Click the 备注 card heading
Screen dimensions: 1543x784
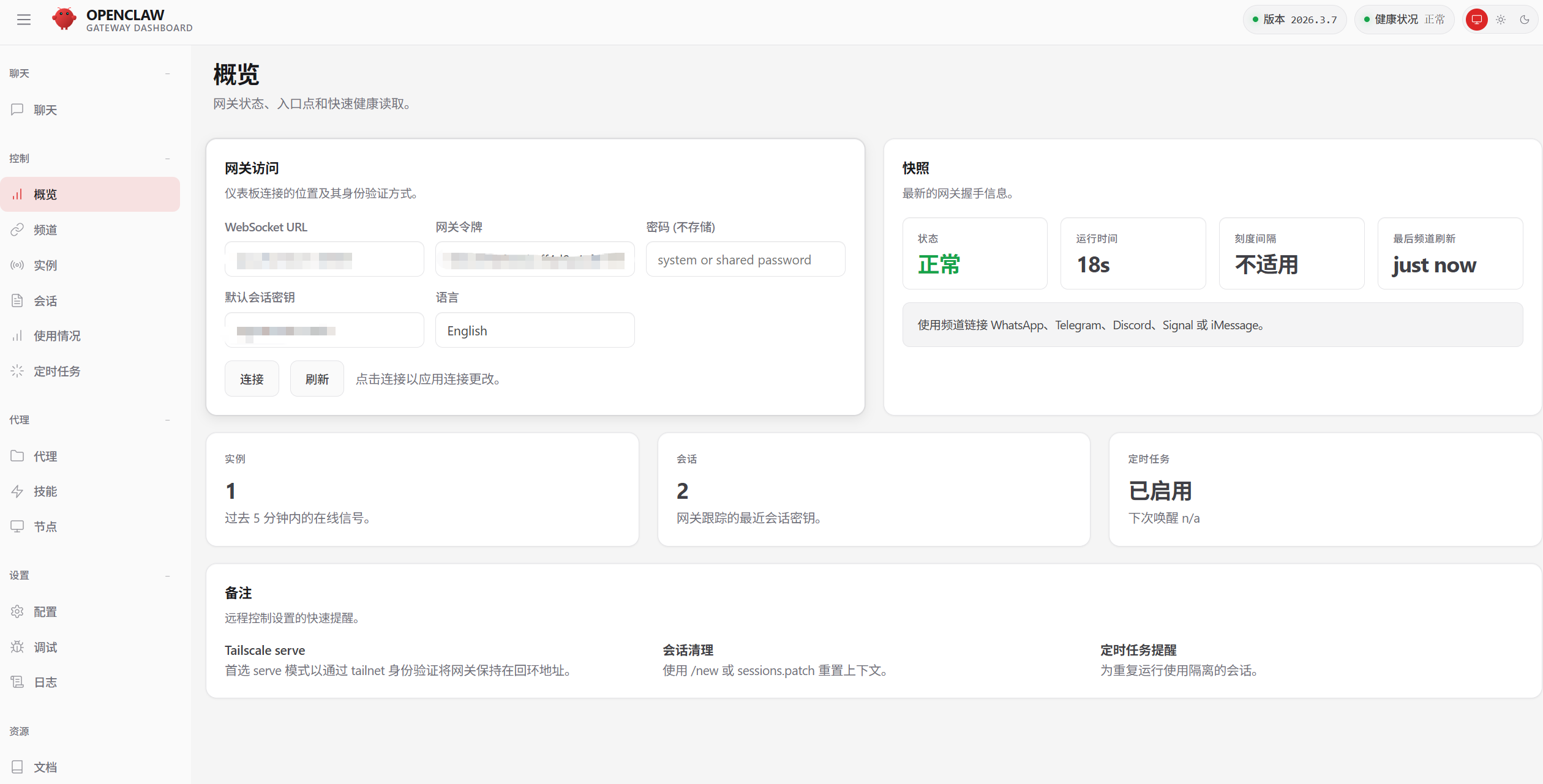(x=238, y=593)
